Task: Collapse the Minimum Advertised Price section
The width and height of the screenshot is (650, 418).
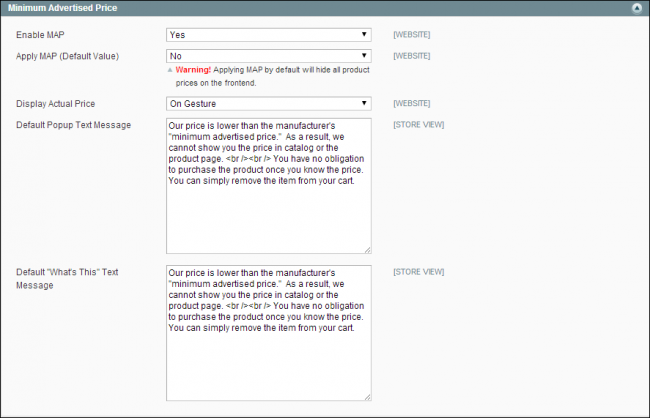Action: [x=637, y=8]
